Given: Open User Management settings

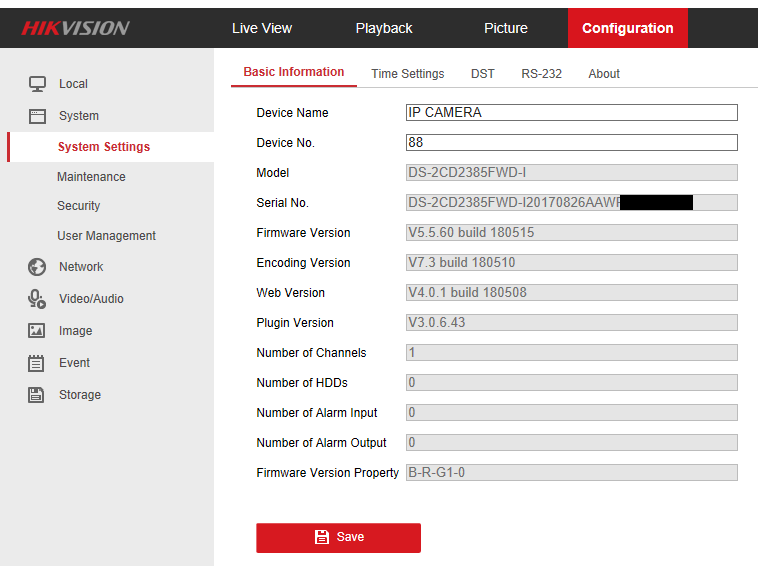Looking at the screenshot, I should [x=106, y=236].
